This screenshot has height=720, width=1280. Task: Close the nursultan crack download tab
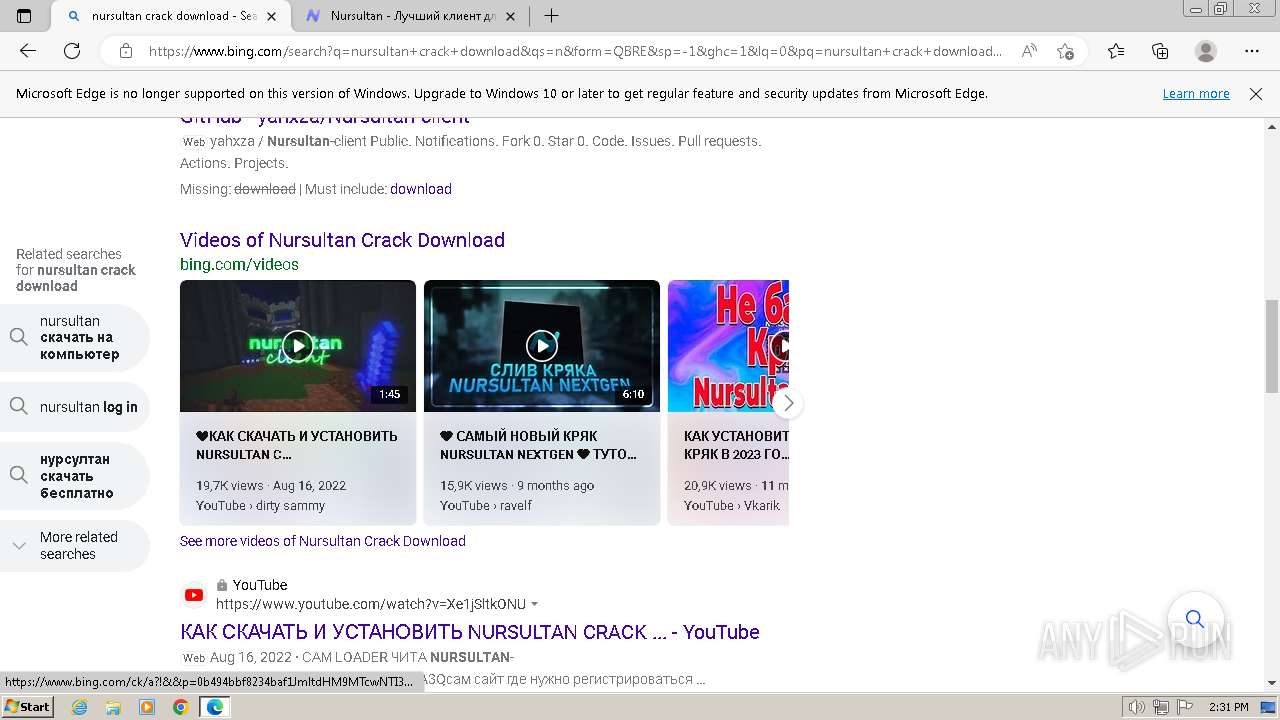(x=271, y=16)
